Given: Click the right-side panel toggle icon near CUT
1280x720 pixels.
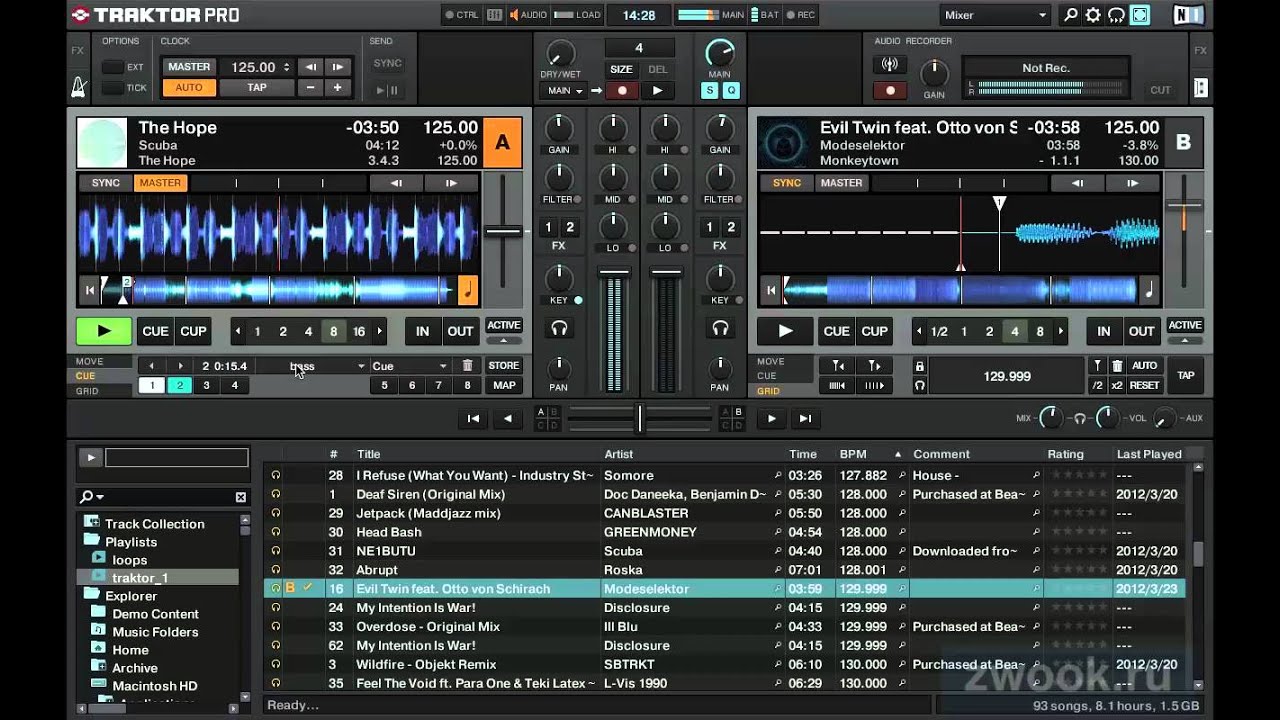Looking at the screenshot, I should tap(1200, 88).
